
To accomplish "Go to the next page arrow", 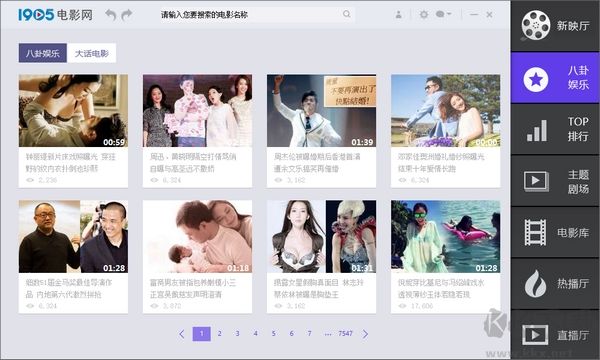I will pos(365,334).
